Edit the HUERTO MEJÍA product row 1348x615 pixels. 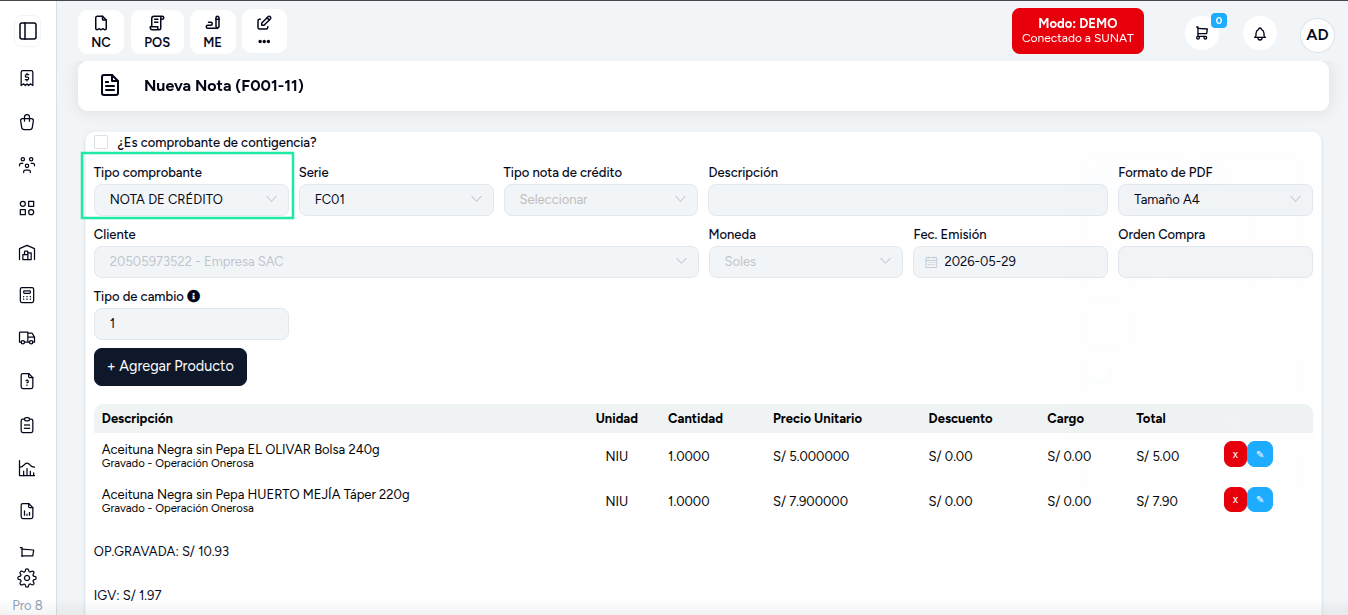(x=1260, y=500)
